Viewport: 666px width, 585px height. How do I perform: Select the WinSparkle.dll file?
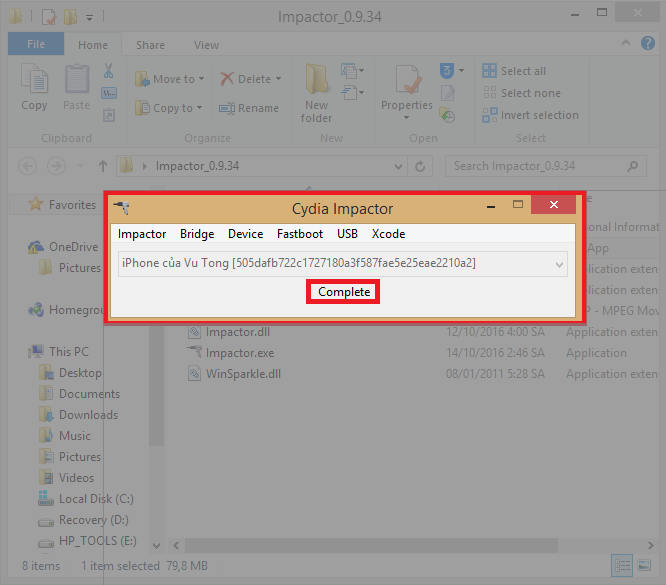pyautogui.click(x=234, y=374)
